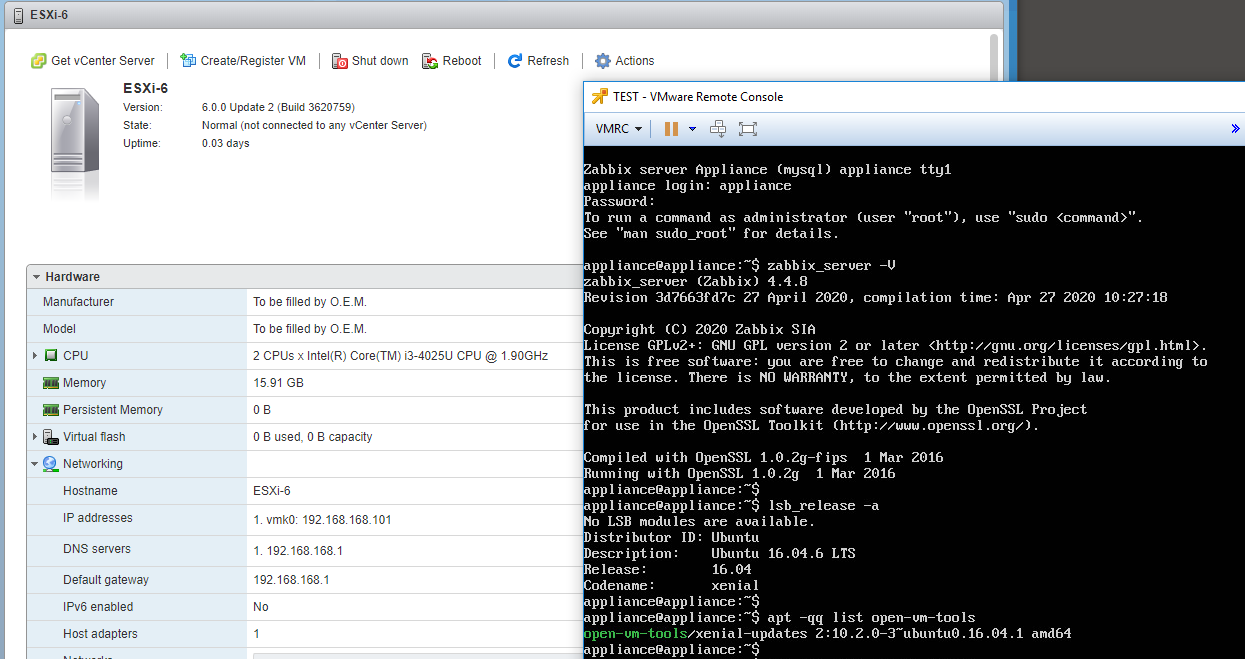Open the Actions gear menu

[603, 61]
